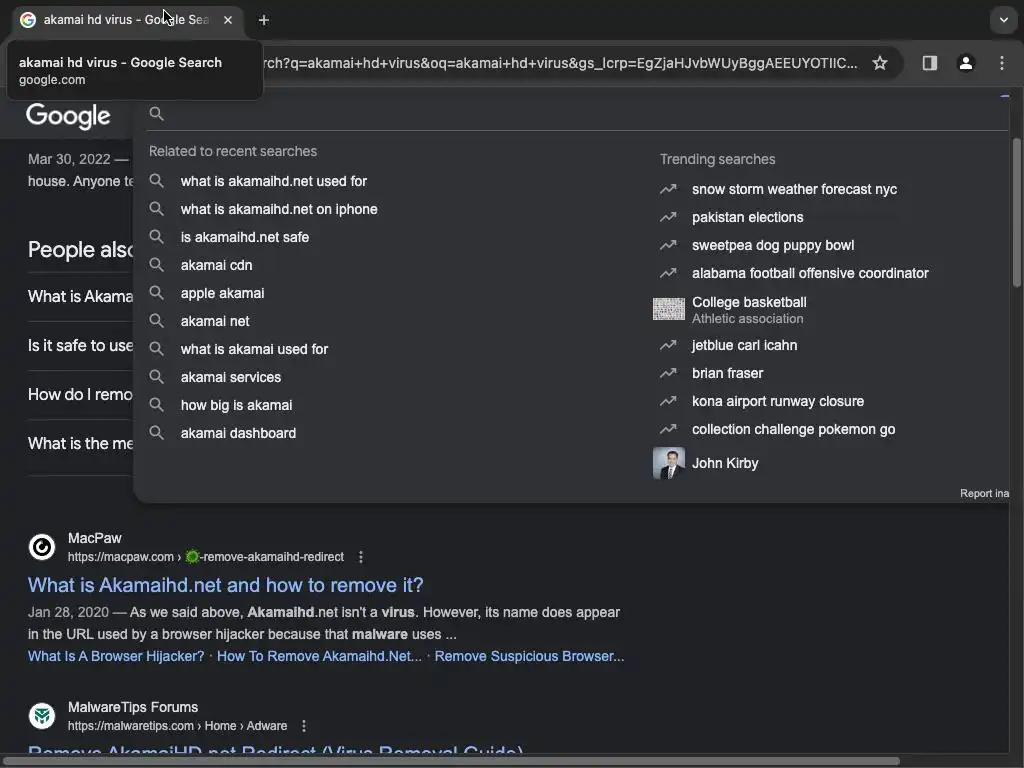Open a new browser tab
This screenshot has height=768, width=1024.
[x=264, y=20]
